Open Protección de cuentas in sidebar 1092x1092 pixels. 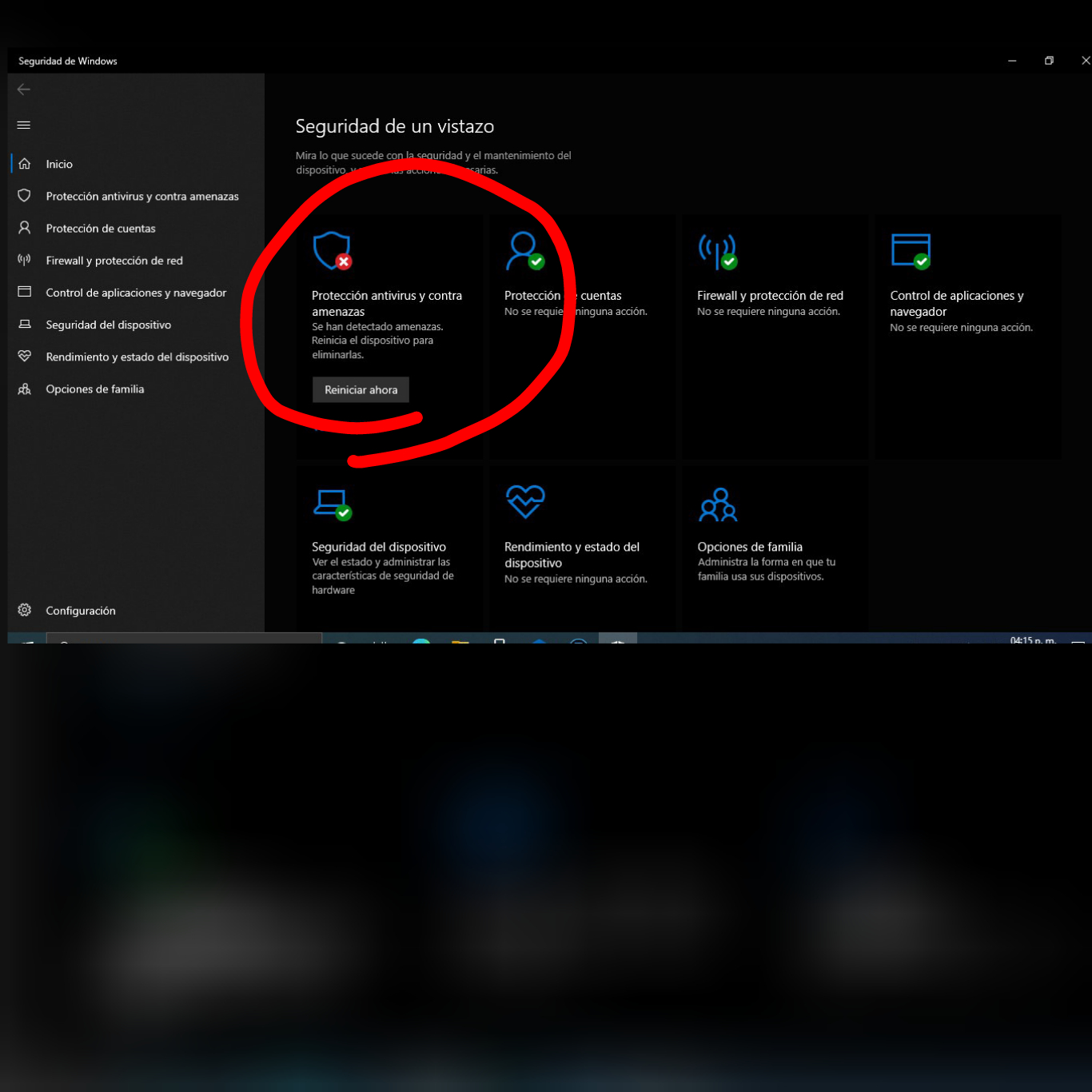pos(136,228)
